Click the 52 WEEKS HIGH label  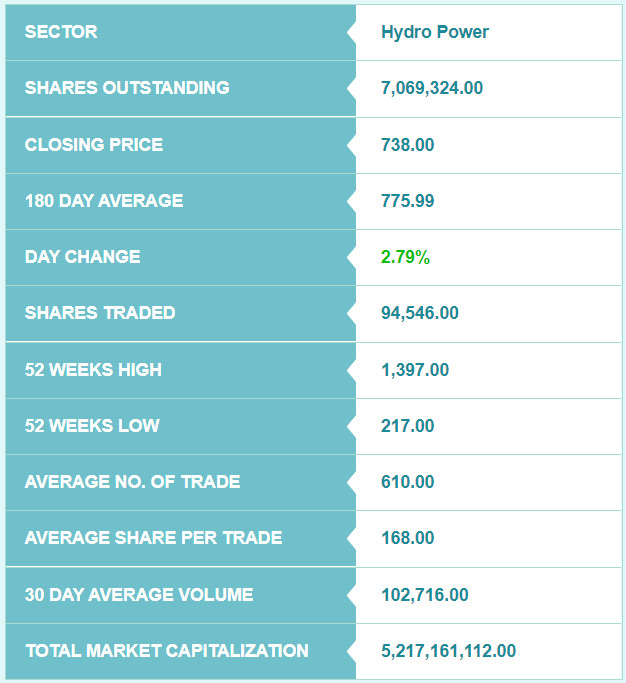(x=93, y=370)
